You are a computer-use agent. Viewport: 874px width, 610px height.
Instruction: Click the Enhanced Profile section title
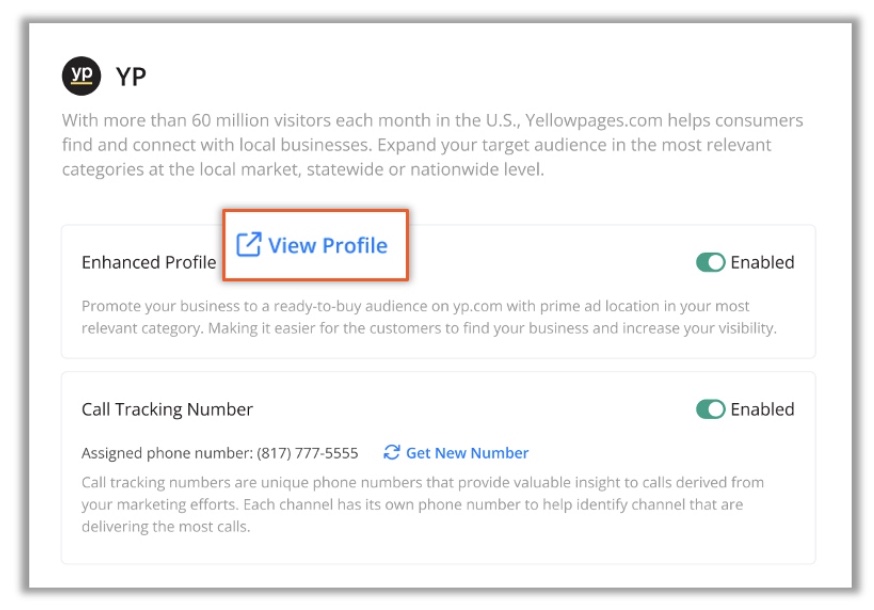pos(149,262)
